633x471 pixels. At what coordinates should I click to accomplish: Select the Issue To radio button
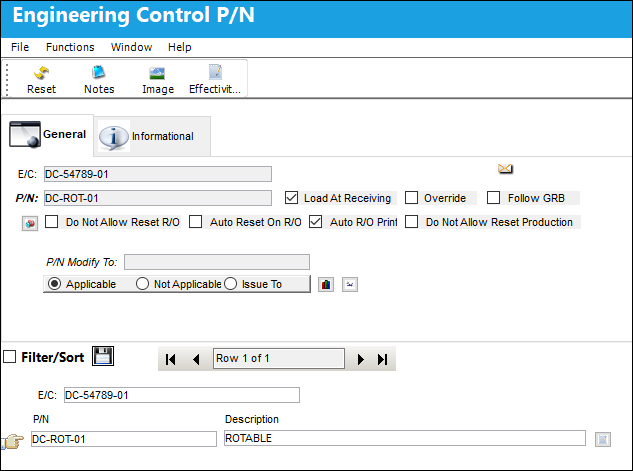231,284
